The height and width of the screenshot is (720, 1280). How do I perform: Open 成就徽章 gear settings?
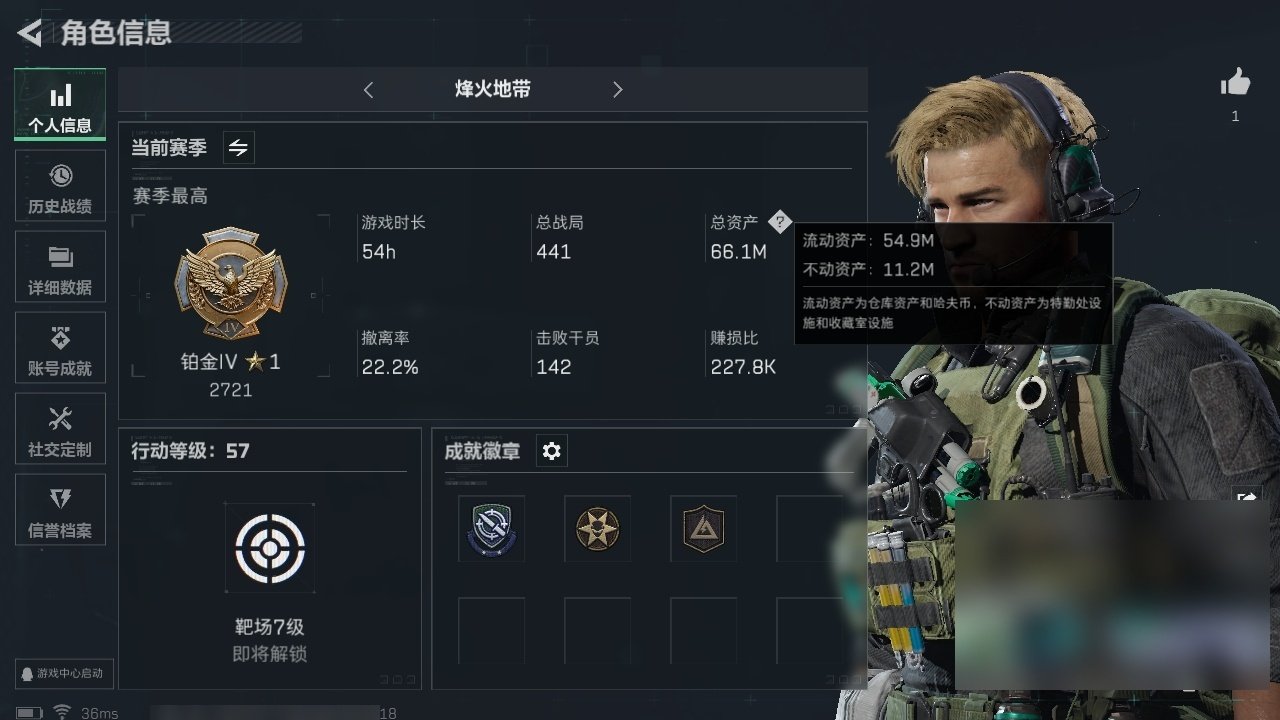click(x=551, y=451)
